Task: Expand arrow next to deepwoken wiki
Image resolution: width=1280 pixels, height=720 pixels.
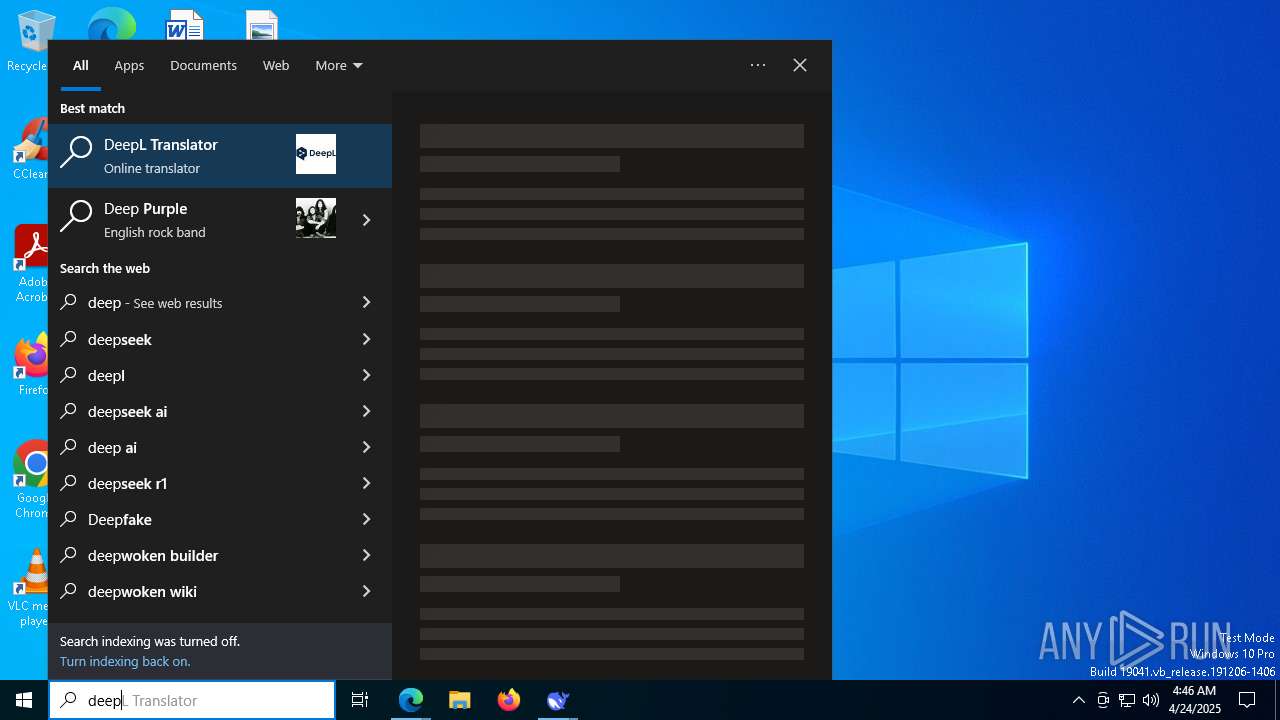Action: click(366, 591)
